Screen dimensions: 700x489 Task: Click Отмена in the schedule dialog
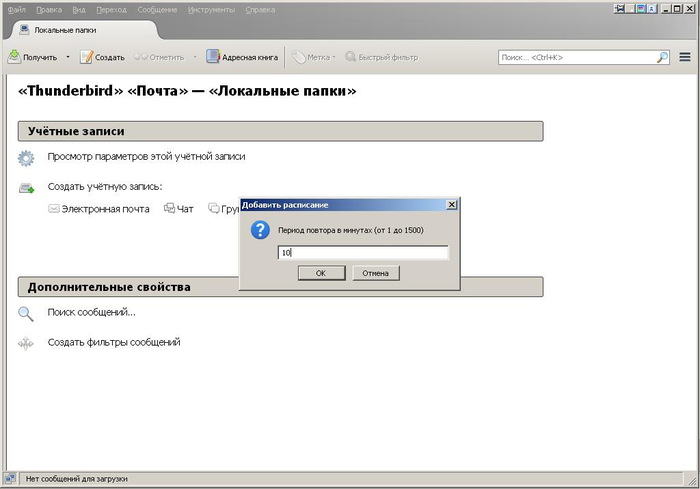[376, 273]
